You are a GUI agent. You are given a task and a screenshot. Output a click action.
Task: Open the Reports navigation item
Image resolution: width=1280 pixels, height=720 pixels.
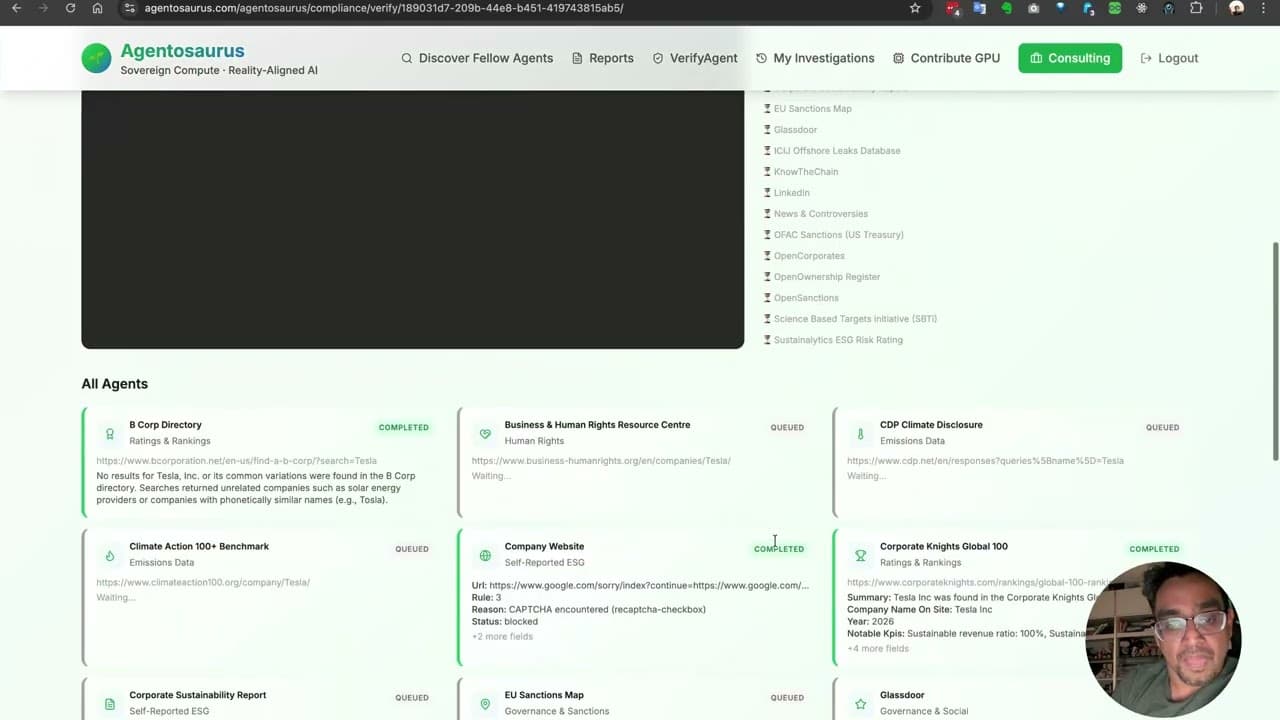(x=602, y=58)
